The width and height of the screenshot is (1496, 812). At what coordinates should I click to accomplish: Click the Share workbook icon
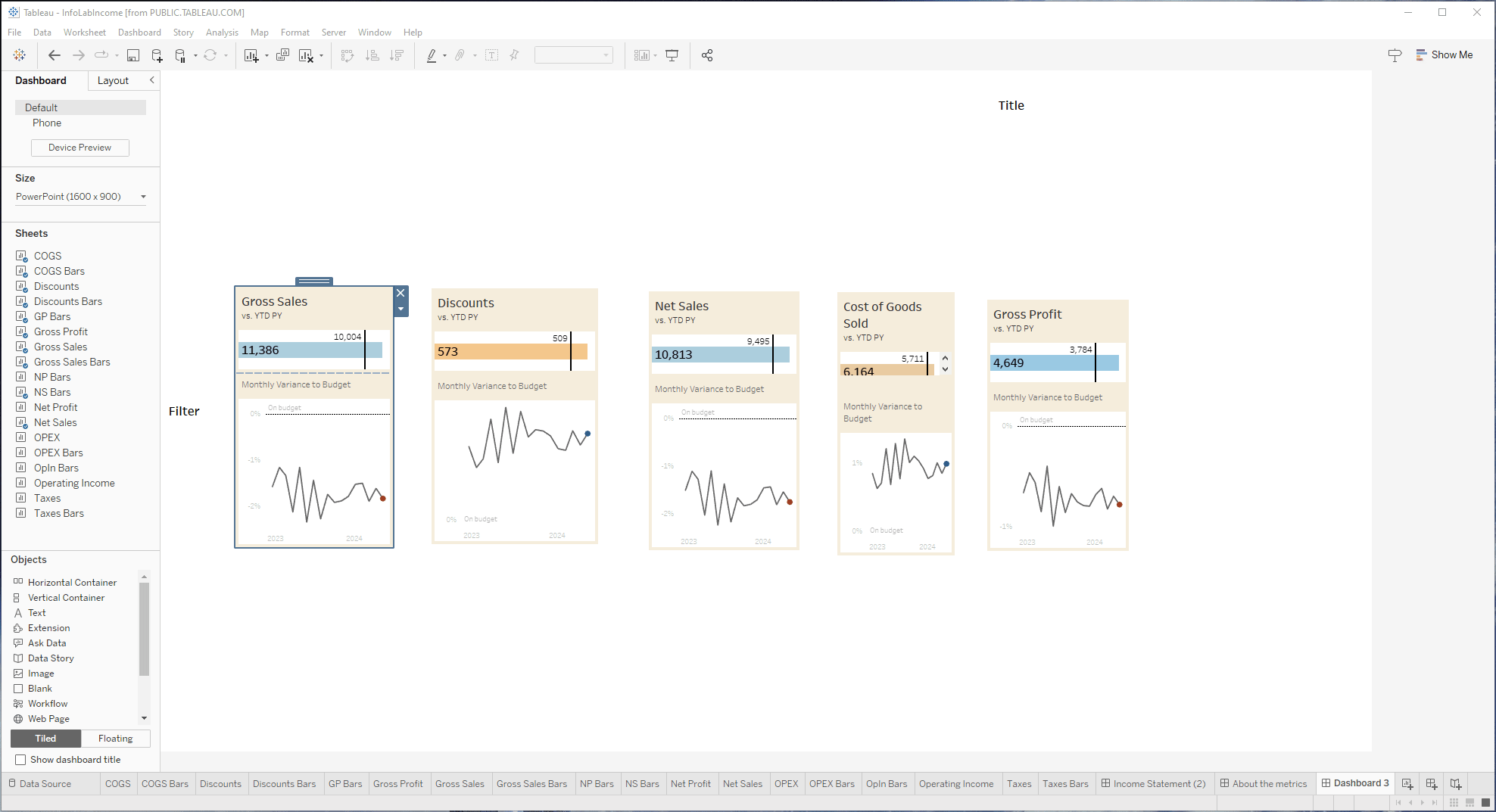click(x=707, y=55)
